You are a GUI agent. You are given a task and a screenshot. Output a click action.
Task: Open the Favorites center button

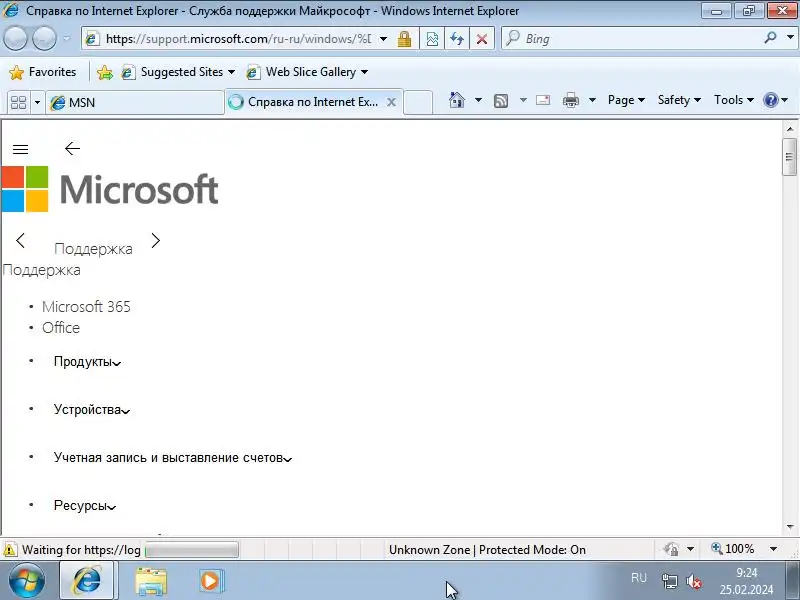(x=43, y=72)
